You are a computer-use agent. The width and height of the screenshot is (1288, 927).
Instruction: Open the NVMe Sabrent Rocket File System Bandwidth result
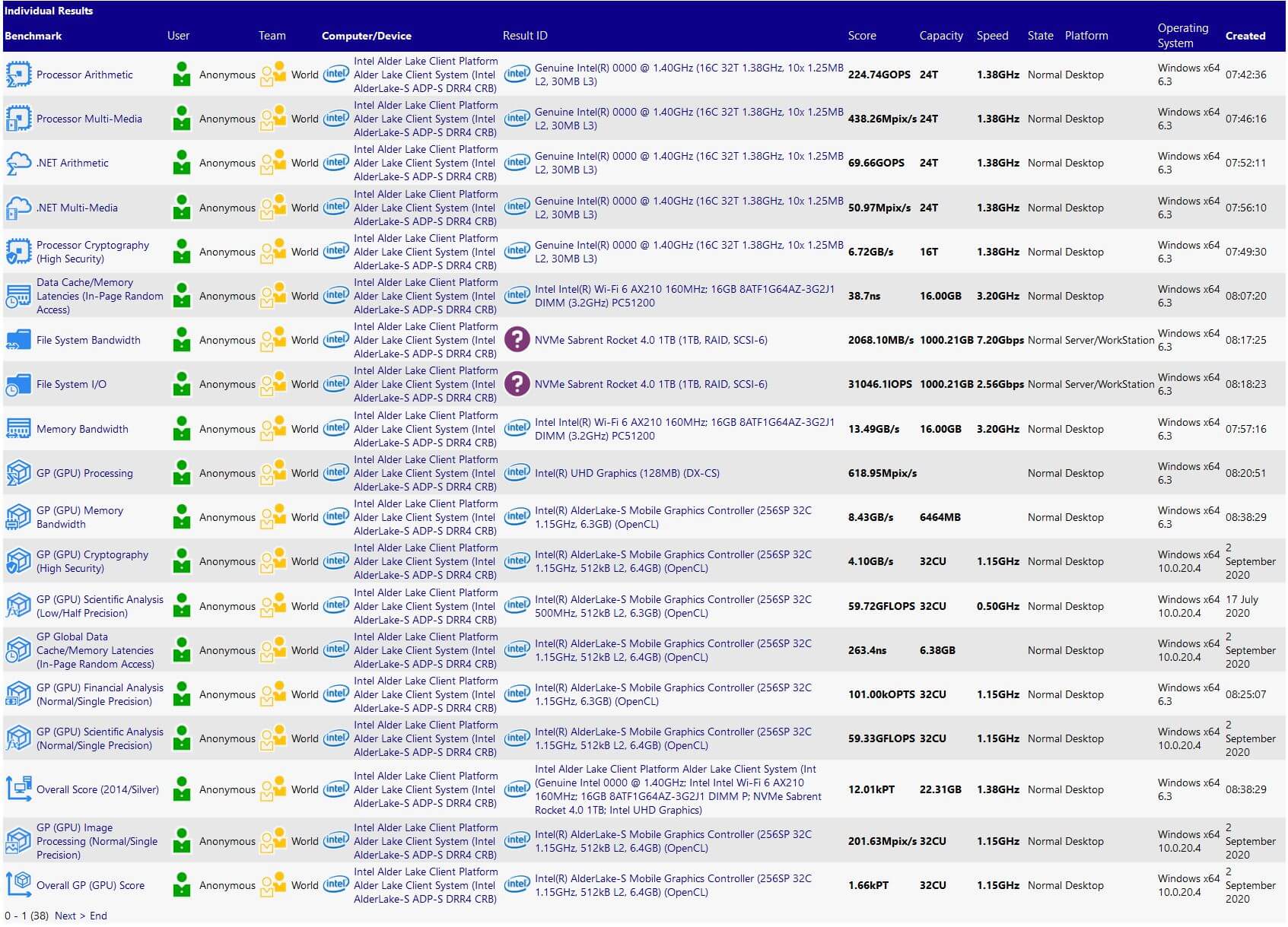[650, 340]
